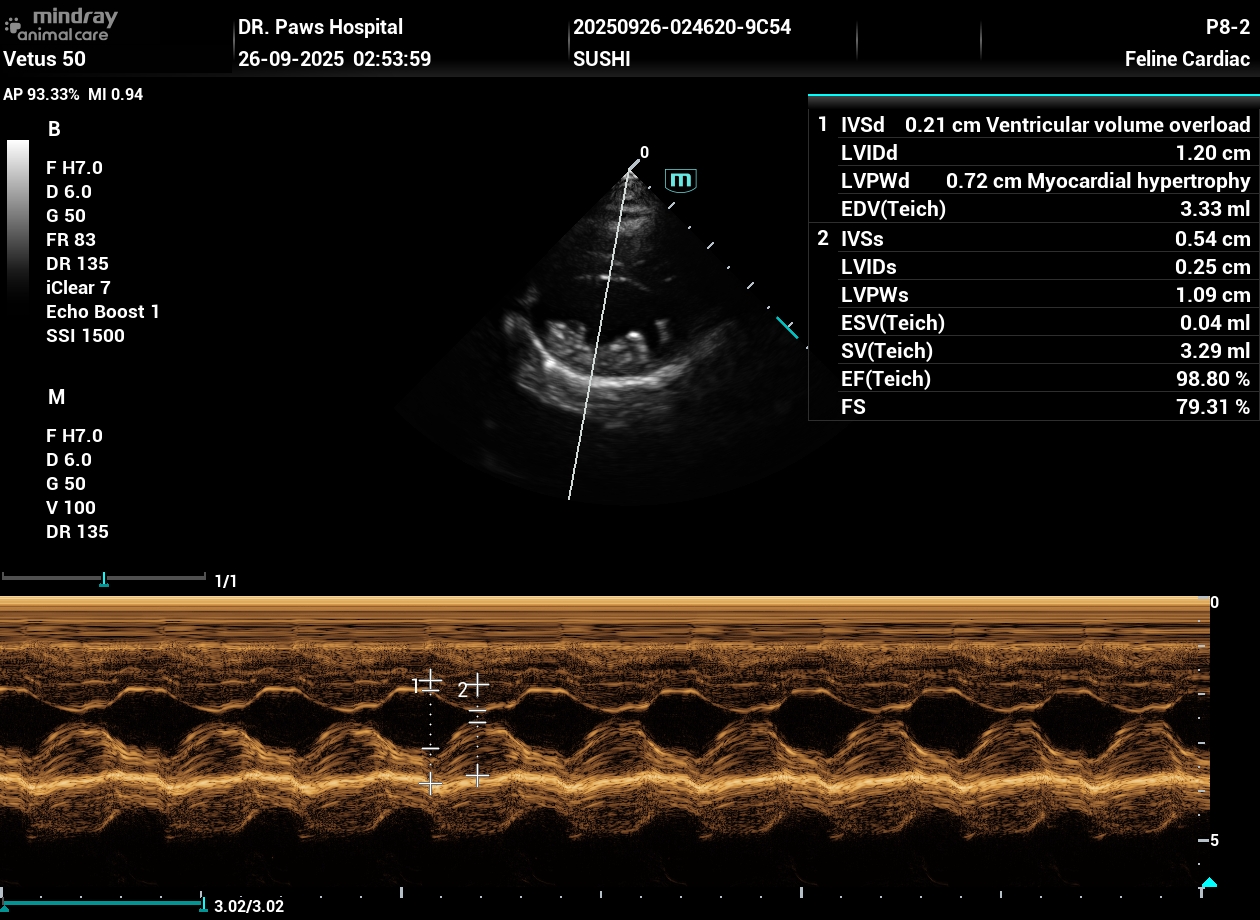Select the LVIDd measurement row
Screen dimensions: 1260x920
pos(1030,153)
